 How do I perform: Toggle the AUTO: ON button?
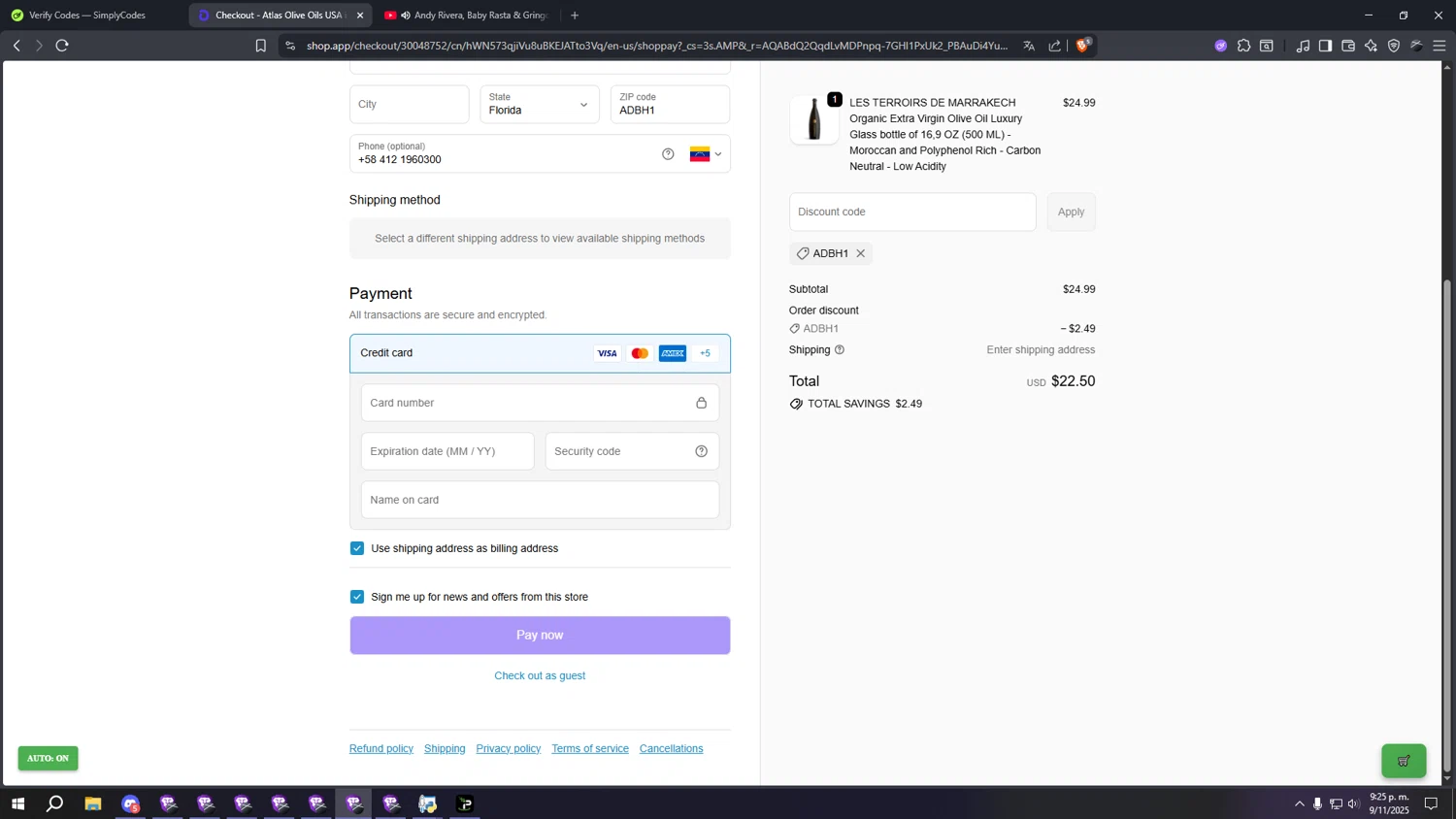(x=48, y=758)
